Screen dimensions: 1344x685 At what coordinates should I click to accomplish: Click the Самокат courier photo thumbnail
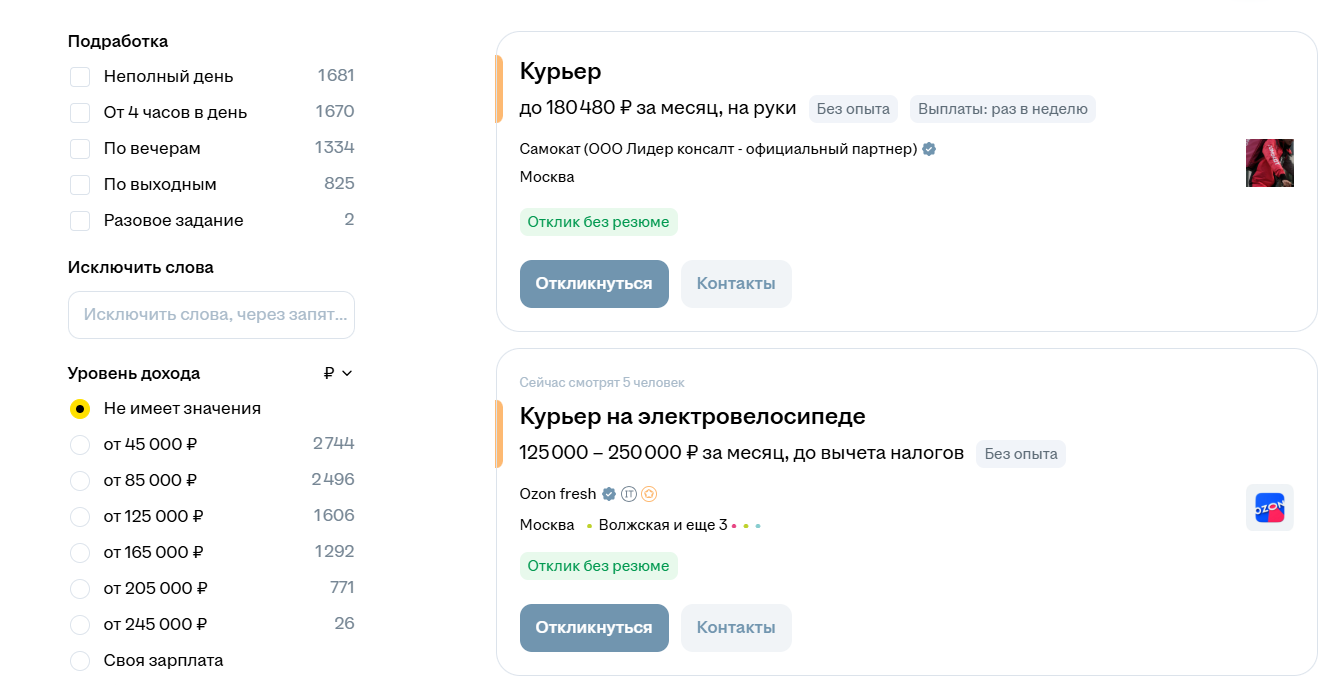click(x=1269, y=162)
